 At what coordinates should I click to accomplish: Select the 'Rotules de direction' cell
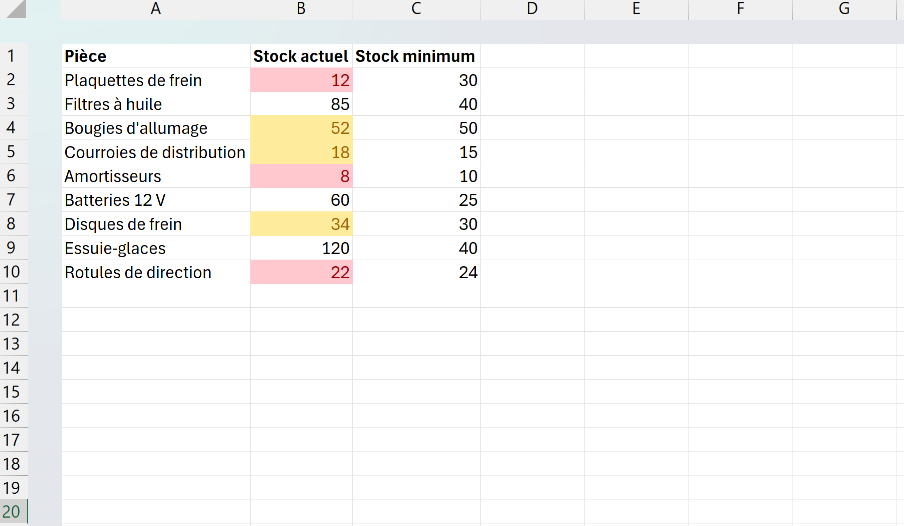tap(156, 272)
